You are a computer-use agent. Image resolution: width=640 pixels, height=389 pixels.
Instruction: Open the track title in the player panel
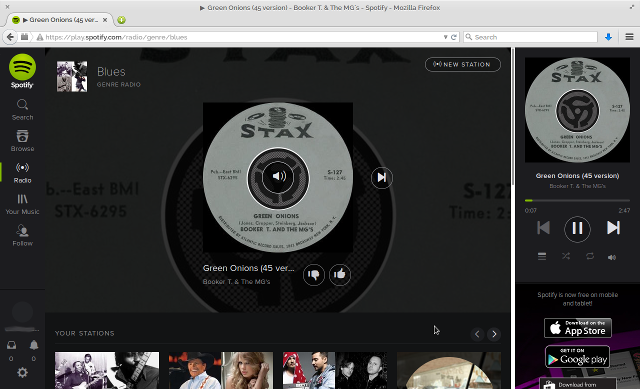(x=577, y=176)
